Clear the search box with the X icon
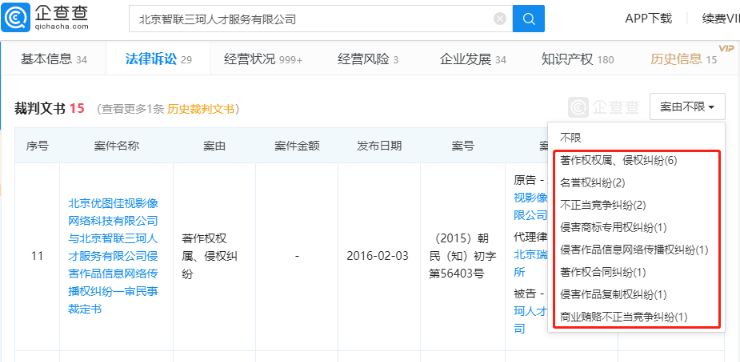The image size is (740, 362). point(500,19)
